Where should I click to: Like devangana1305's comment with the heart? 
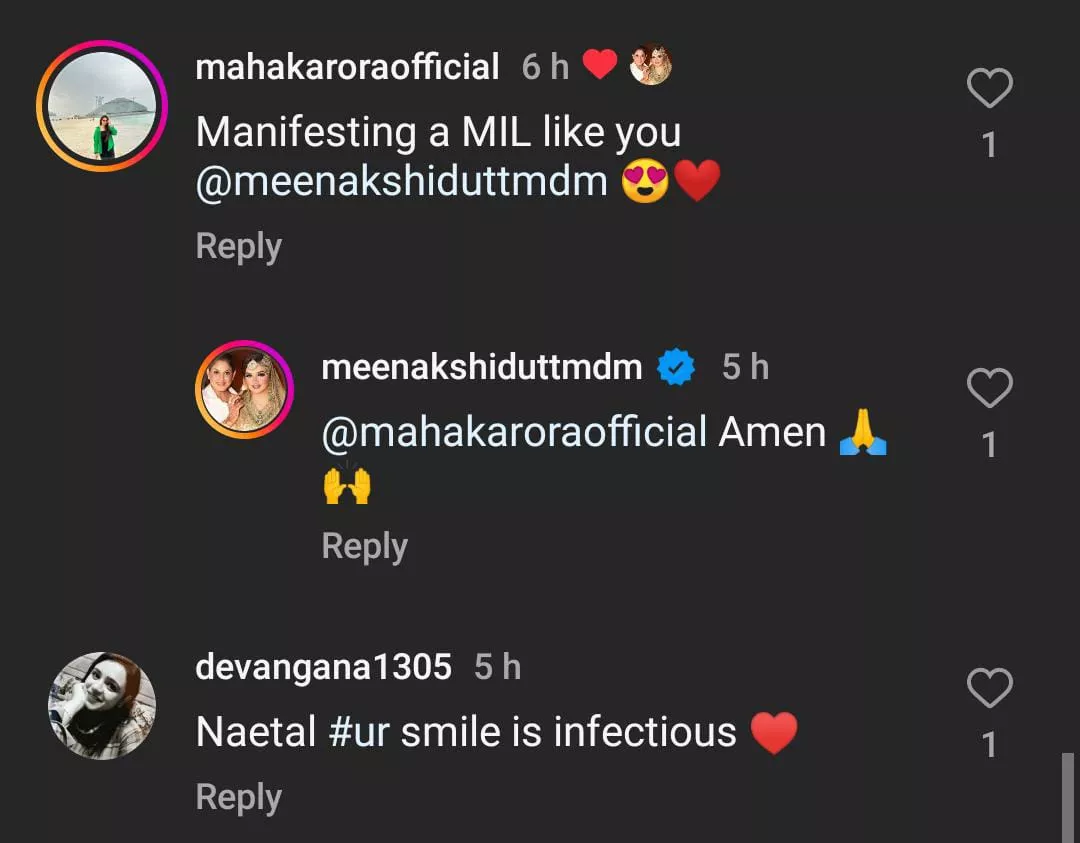pos(990,688)
